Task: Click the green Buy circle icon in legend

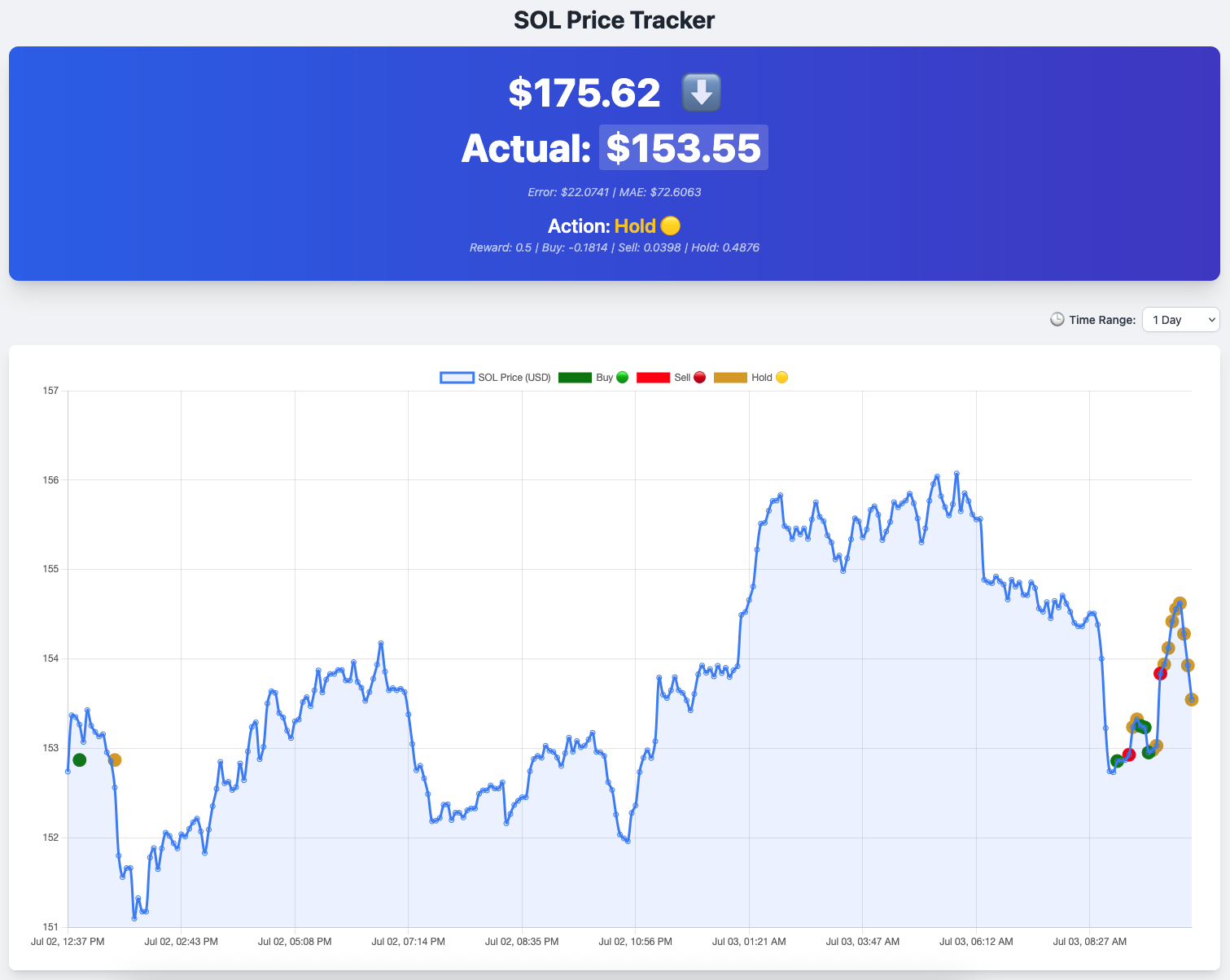Action: click(621, 377)
